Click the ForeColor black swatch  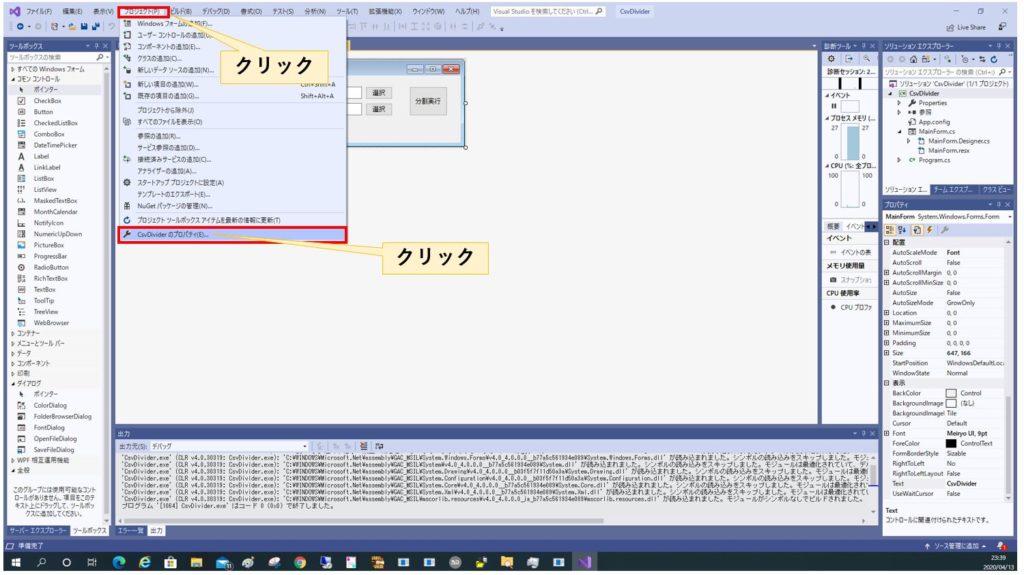[x=951, y=444]
